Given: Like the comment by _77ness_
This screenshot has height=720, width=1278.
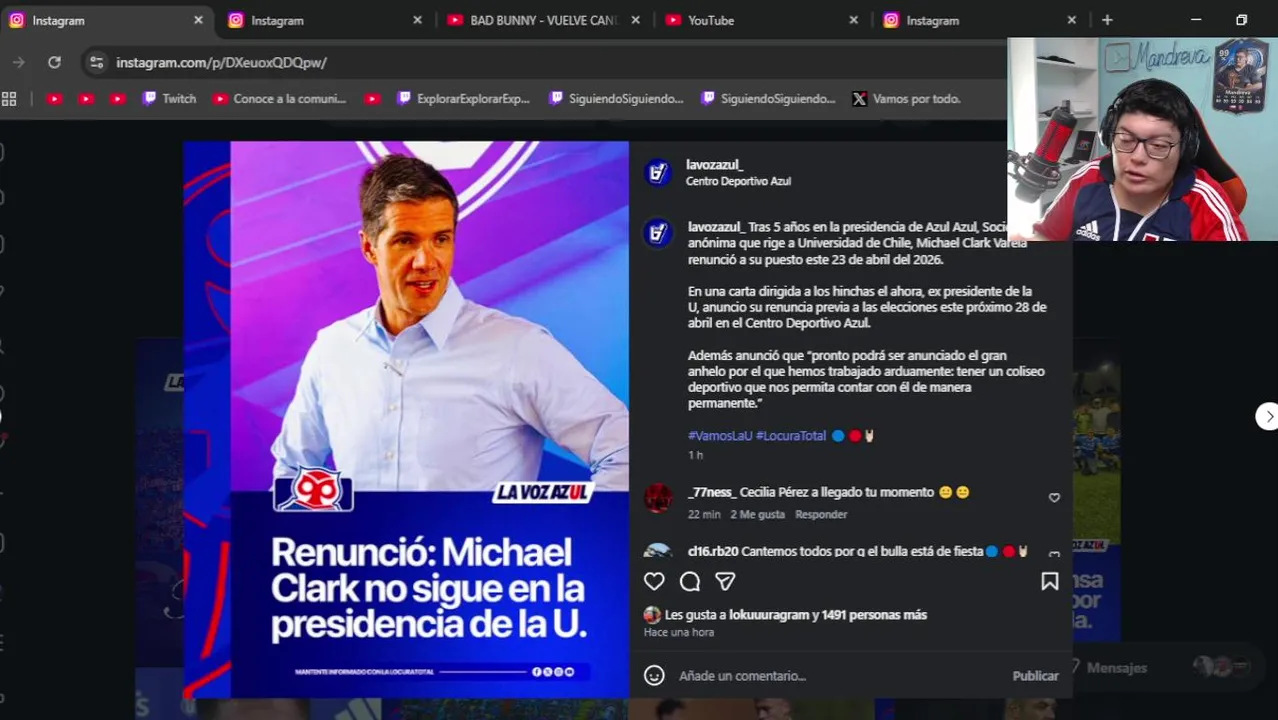Looking at the screenshot, I should [x=1054, y=497].
